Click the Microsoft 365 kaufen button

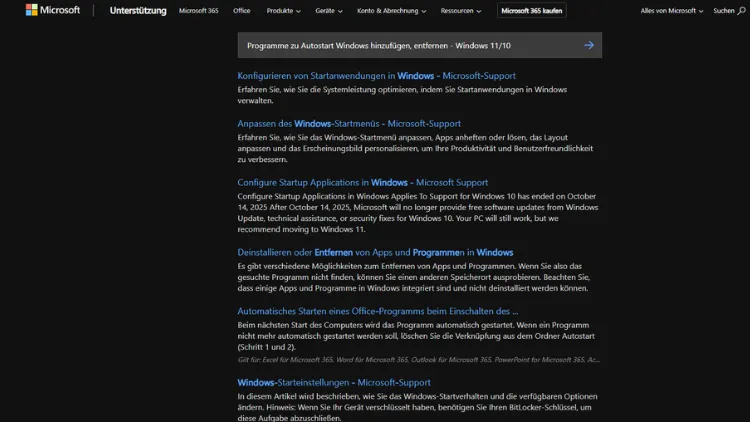[531, 11]
